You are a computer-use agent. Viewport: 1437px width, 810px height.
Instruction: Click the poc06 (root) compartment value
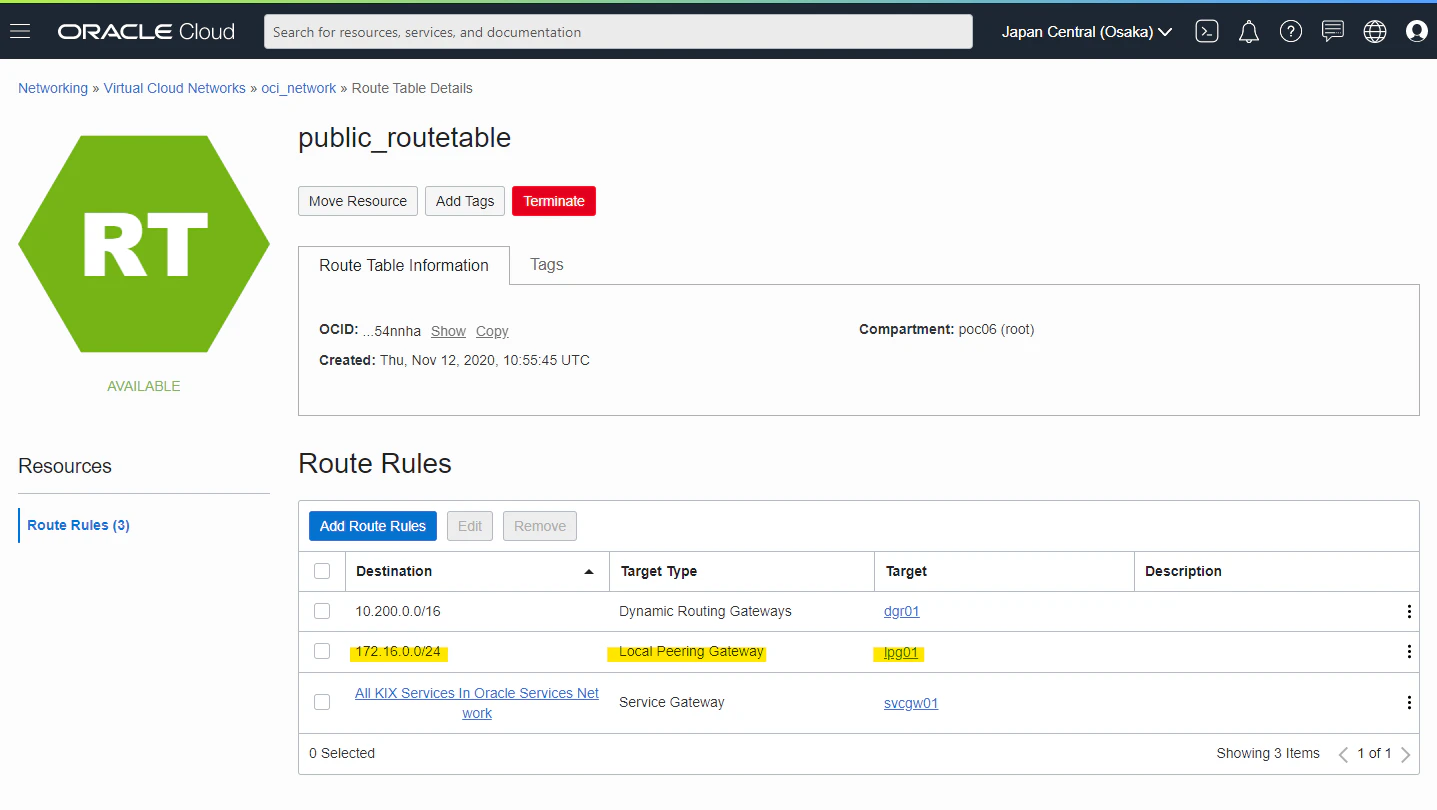(x=996, y=329)
